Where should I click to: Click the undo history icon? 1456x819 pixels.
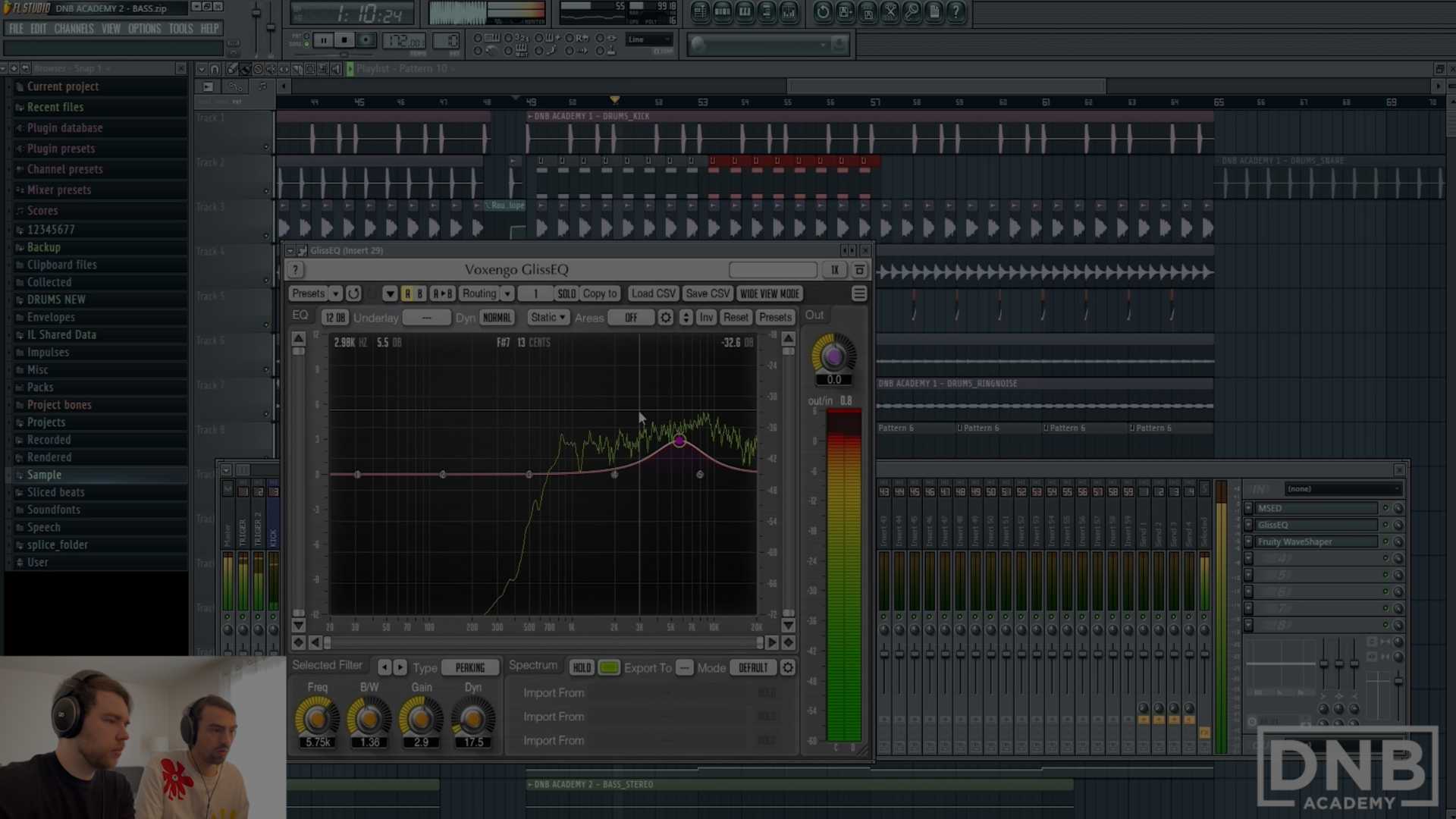click(x=823, y=12)
